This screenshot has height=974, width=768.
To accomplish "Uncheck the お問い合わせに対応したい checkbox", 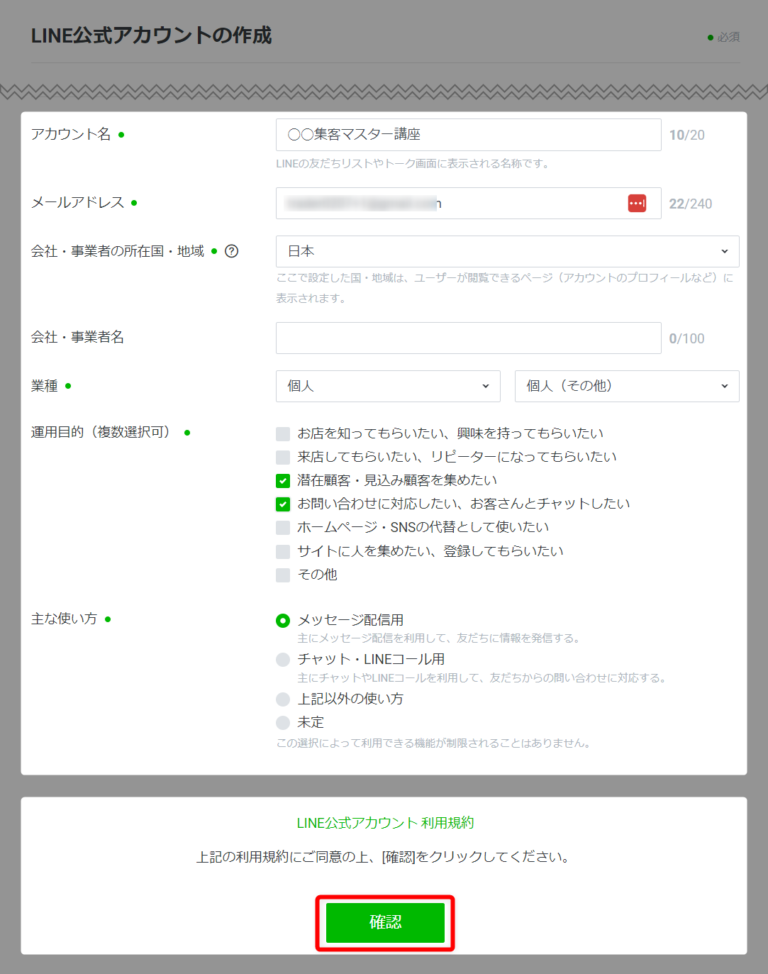I will click(x=283, y=504).
